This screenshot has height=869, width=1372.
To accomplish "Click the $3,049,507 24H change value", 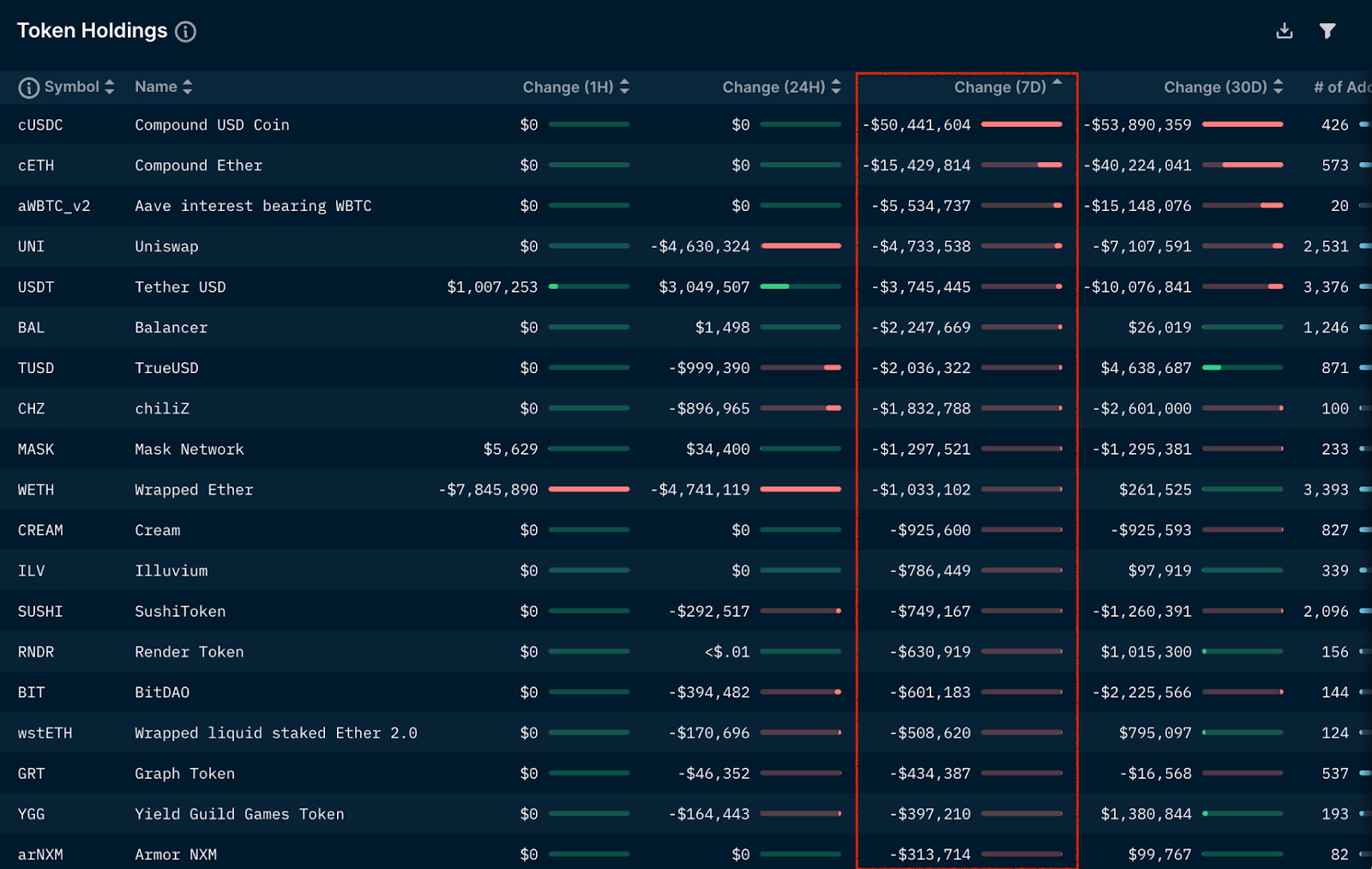I will tap(704, 287).
